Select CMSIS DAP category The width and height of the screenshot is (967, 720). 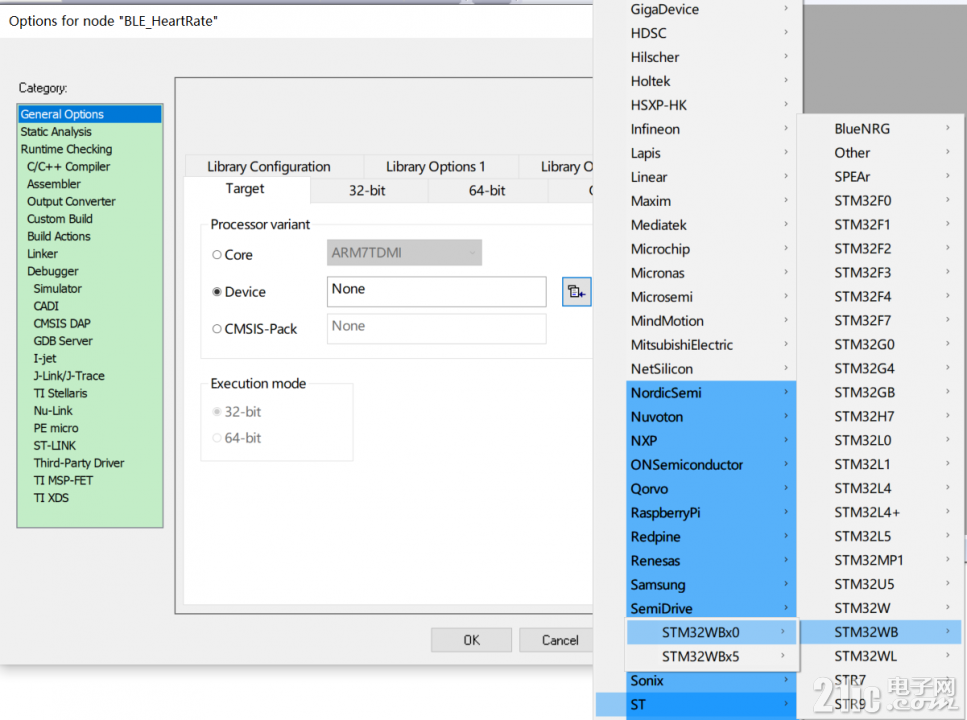90,323
